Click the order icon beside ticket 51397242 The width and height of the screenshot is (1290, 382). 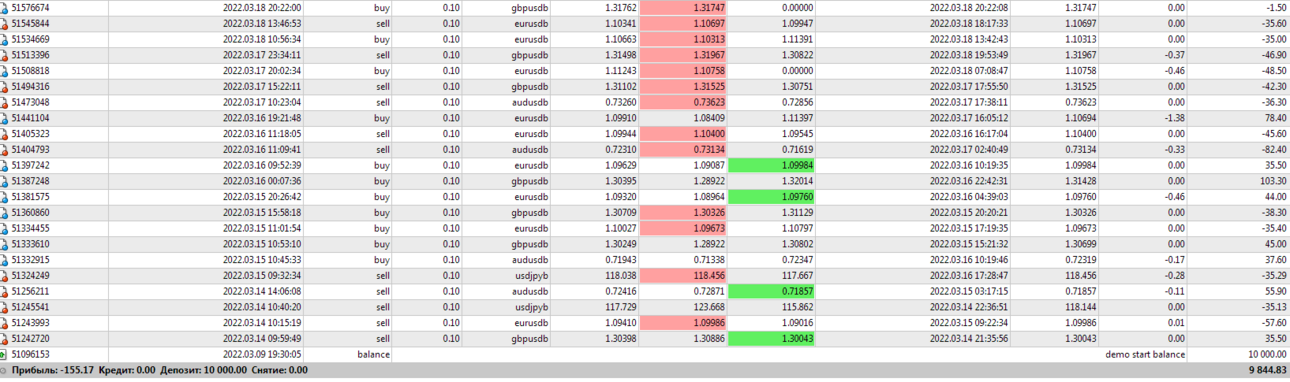pyautogui.click(x=5, y=165)
